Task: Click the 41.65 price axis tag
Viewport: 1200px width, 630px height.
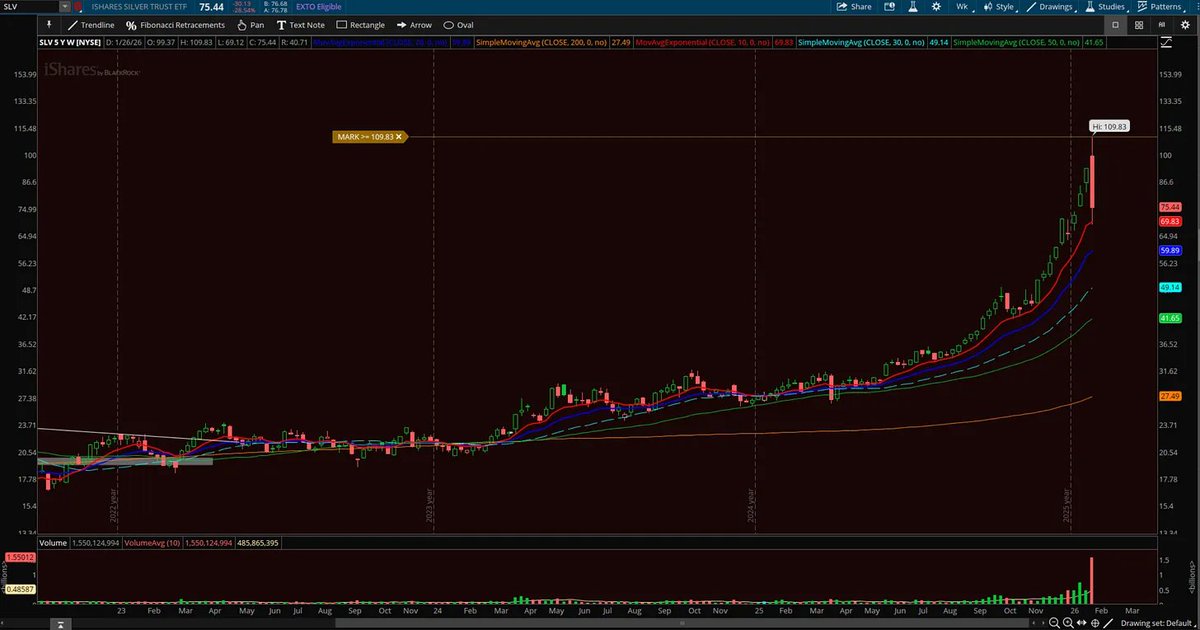Action: 1171,318
